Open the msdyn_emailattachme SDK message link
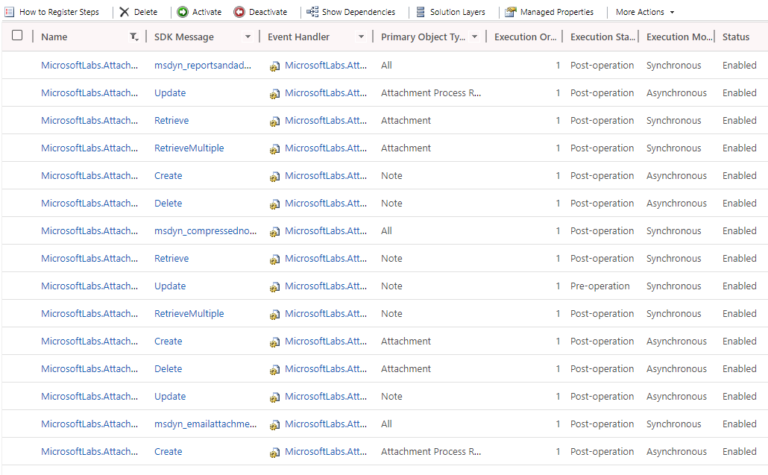 (205, 424)
